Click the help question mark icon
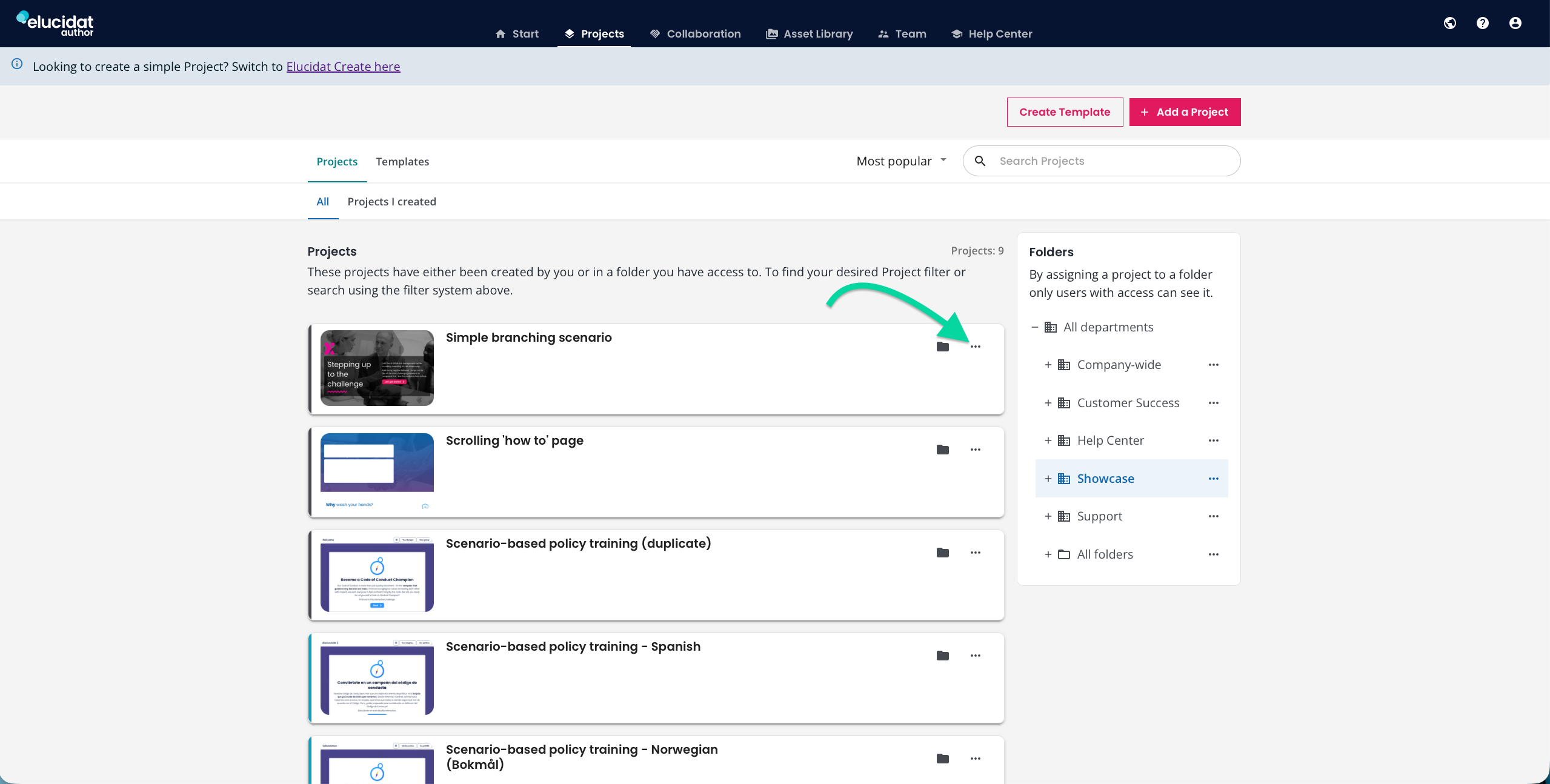This screenshot has height=784, width=1550. [x=1482, y=23]
